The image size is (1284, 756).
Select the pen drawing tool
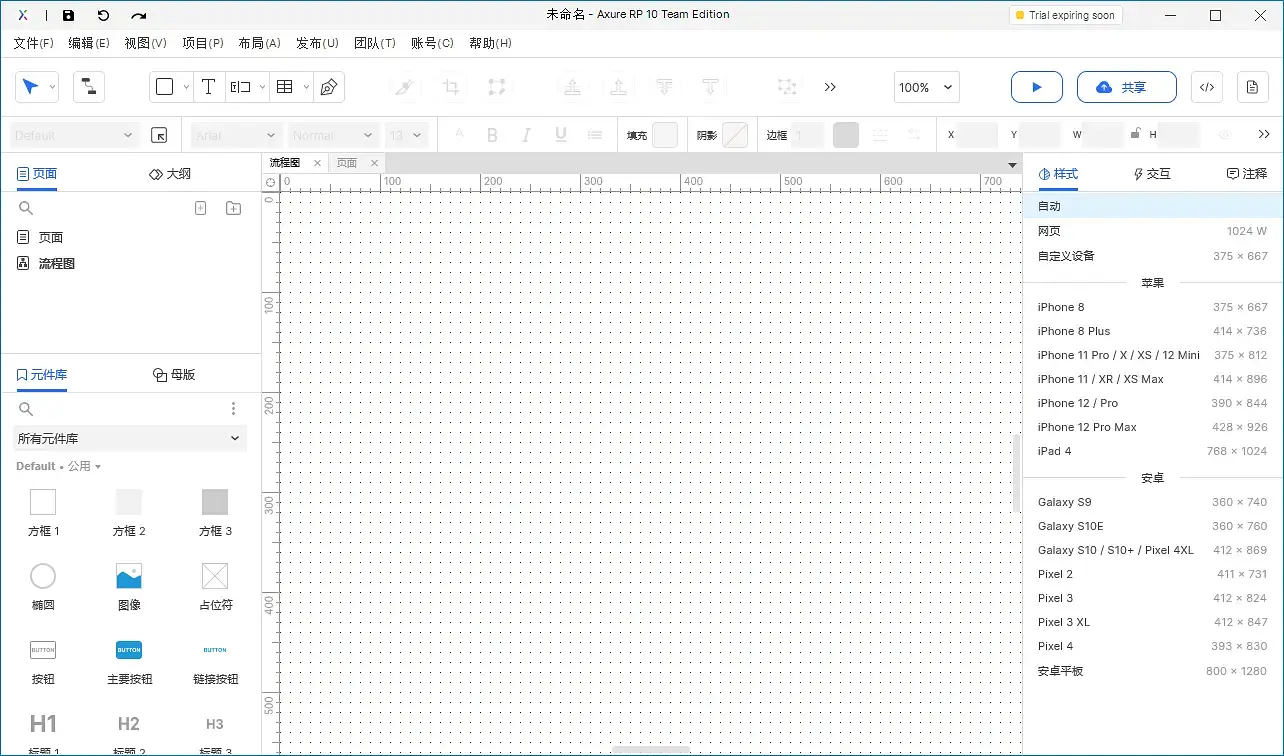(x=327, y=87)
